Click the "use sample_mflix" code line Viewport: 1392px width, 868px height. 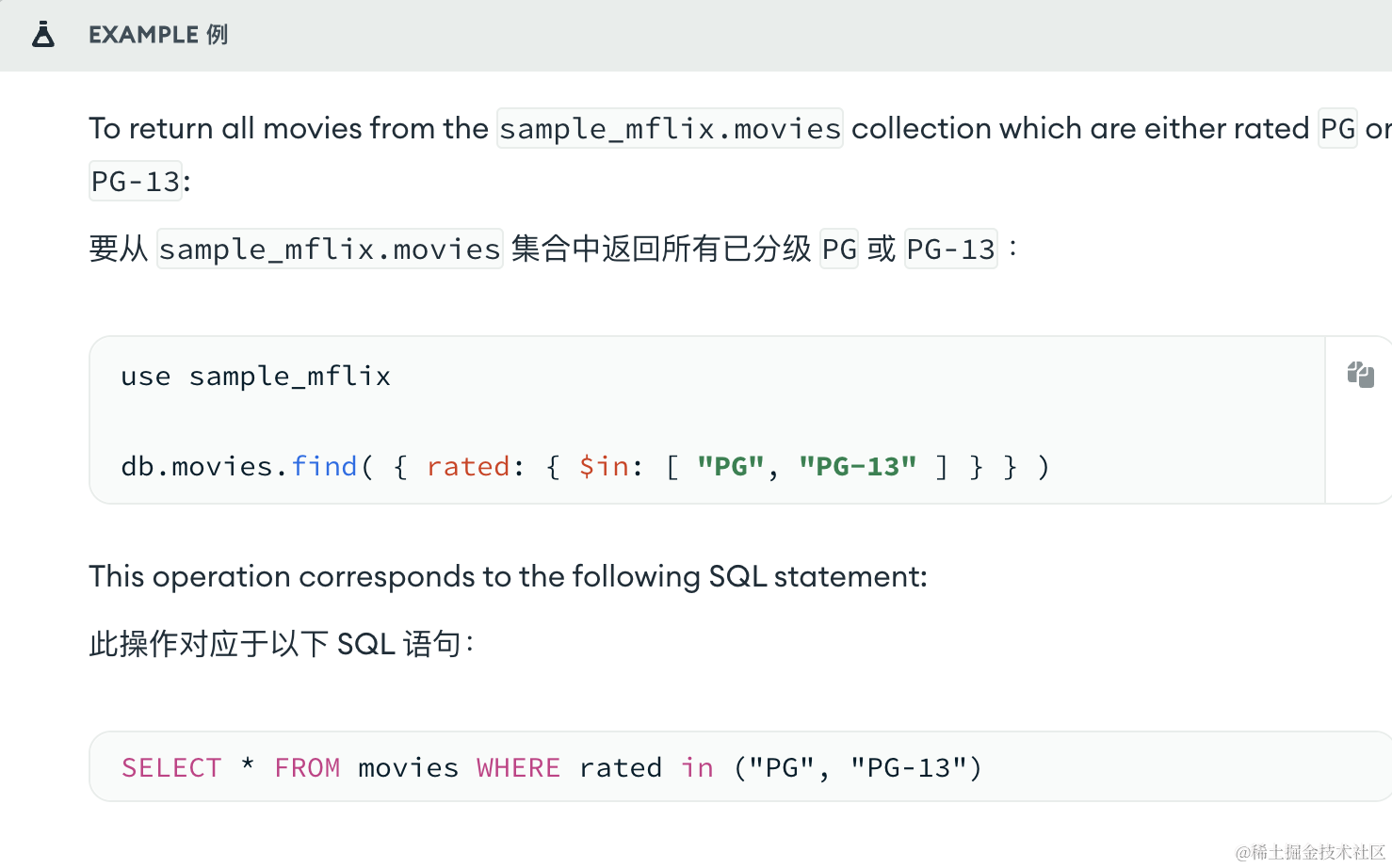[x=255, y=377]
